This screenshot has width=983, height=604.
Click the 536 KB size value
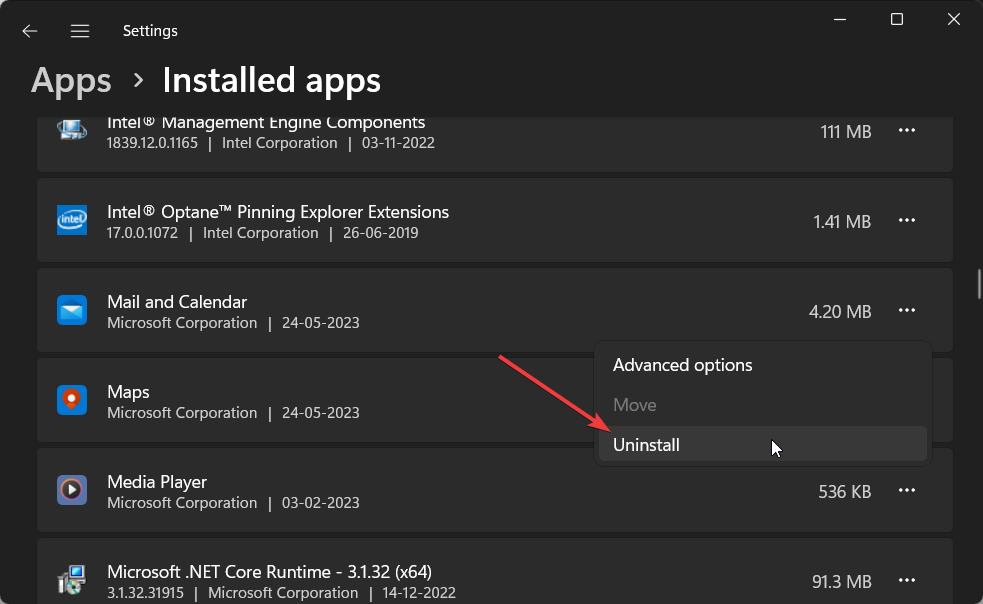coord(844,492)
